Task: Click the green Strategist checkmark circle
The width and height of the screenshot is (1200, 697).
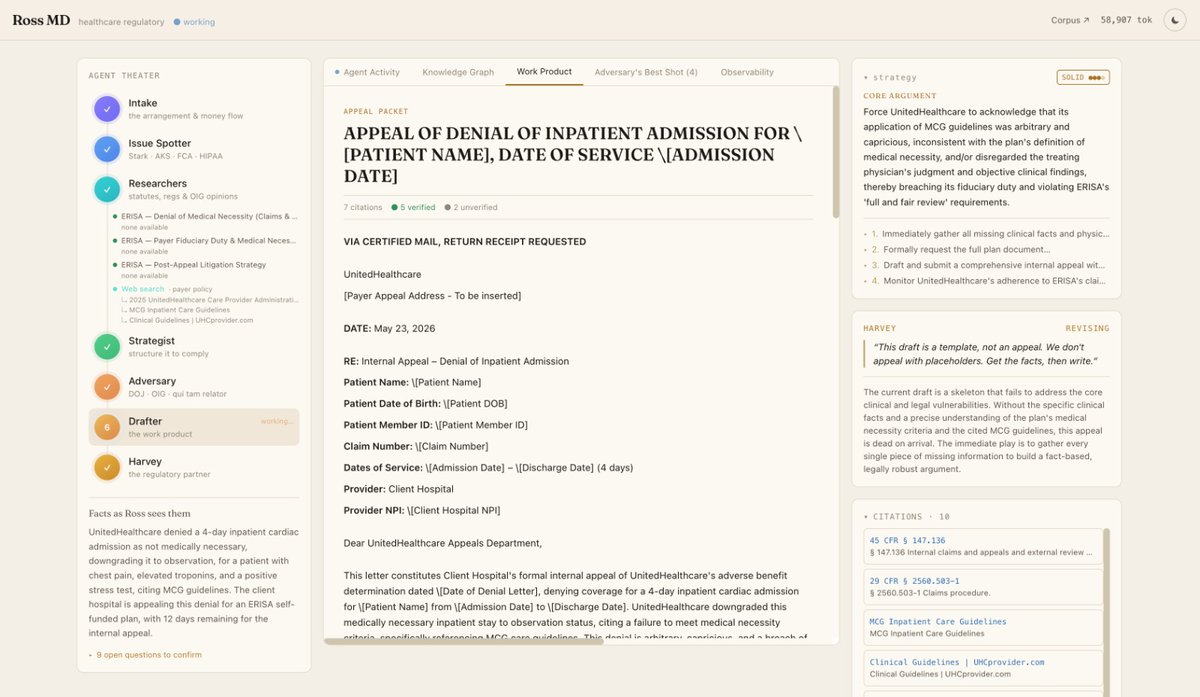Action: click(107, 347)
